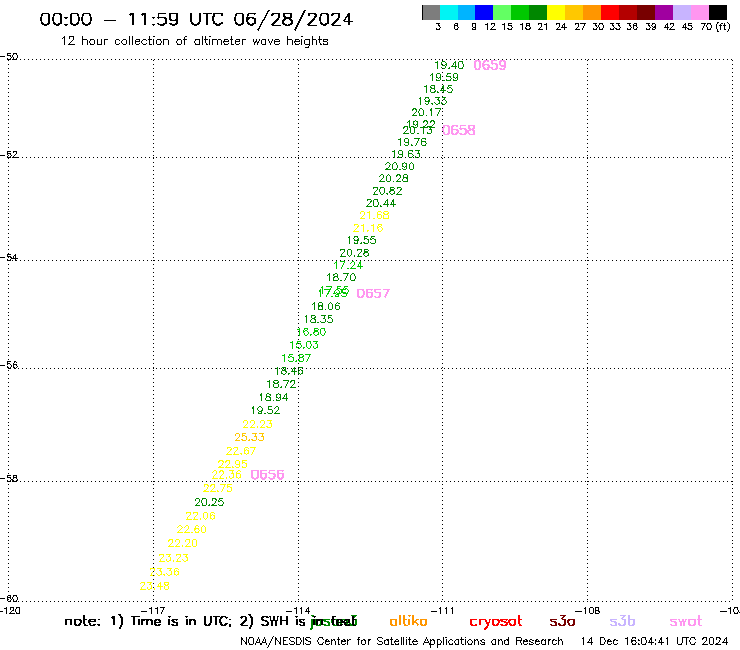Viewport: 740px width, 650px height.
Task: Select the 20.17 data point
Action: tap(426, 112)
